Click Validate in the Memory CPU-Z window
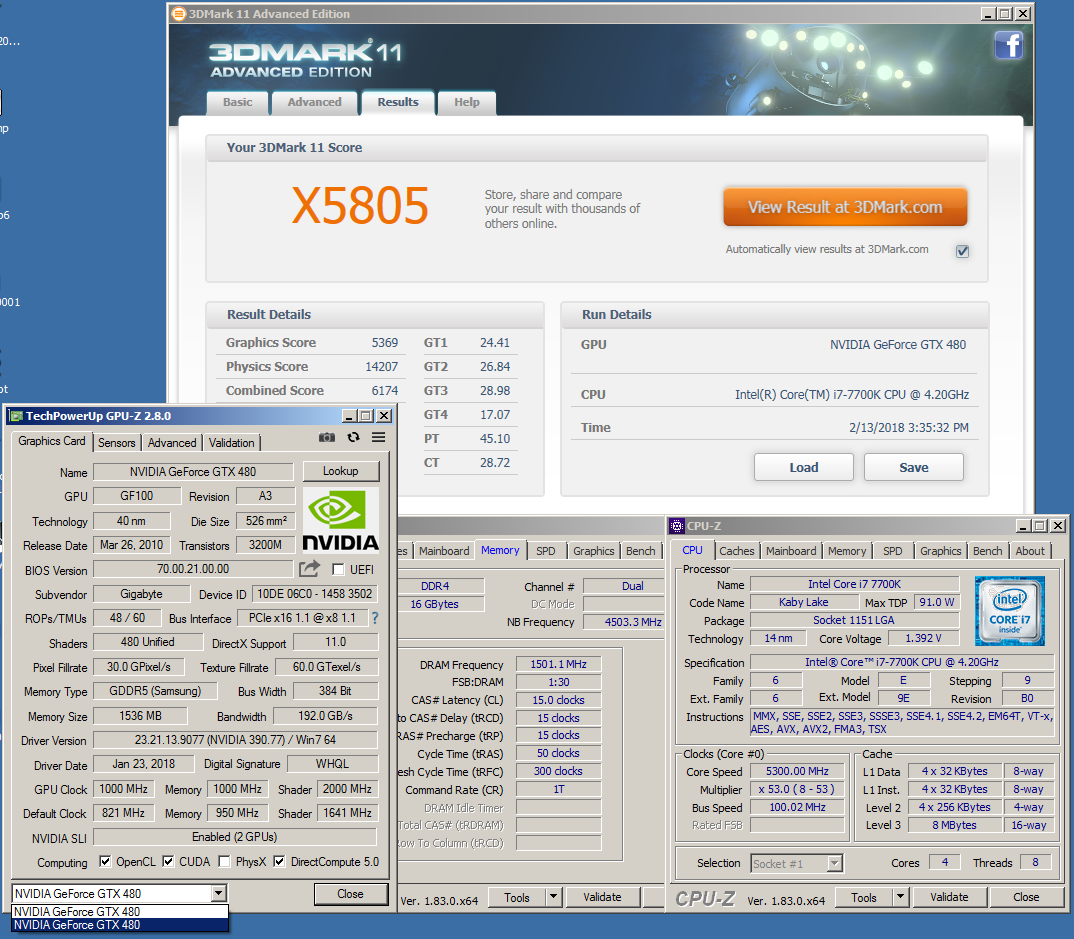1074x939 pixels. pyautogui.click(x=602, y=897)
